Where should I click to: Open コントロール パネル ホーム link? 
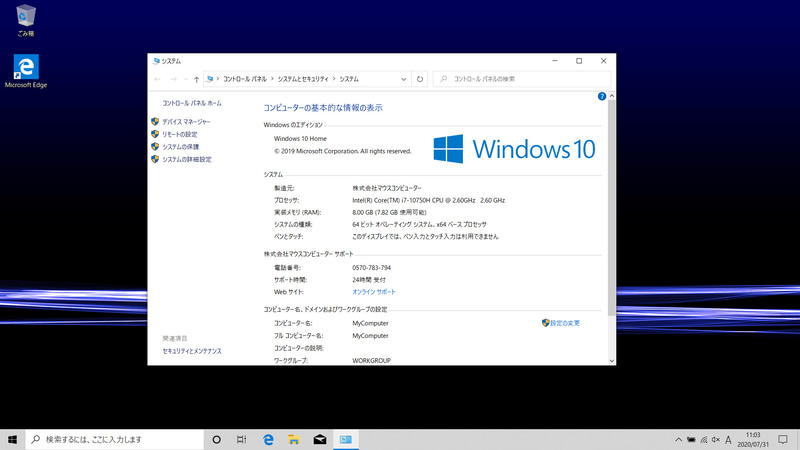coord(192,103)
